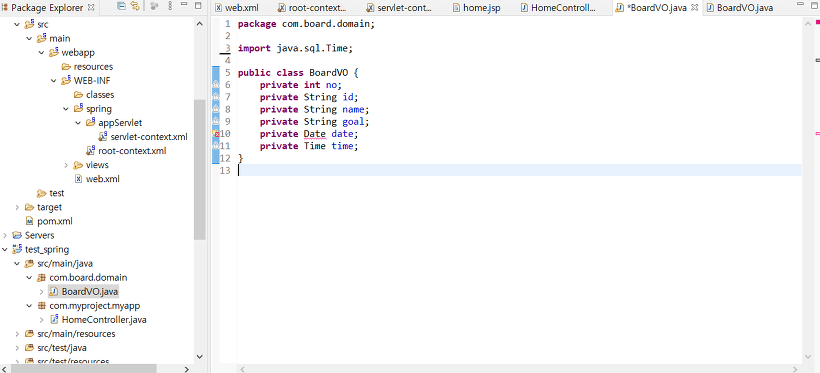Collapse the appServlet folder
The height and width of the screenshot is (373, 820).
coord(78,123)
